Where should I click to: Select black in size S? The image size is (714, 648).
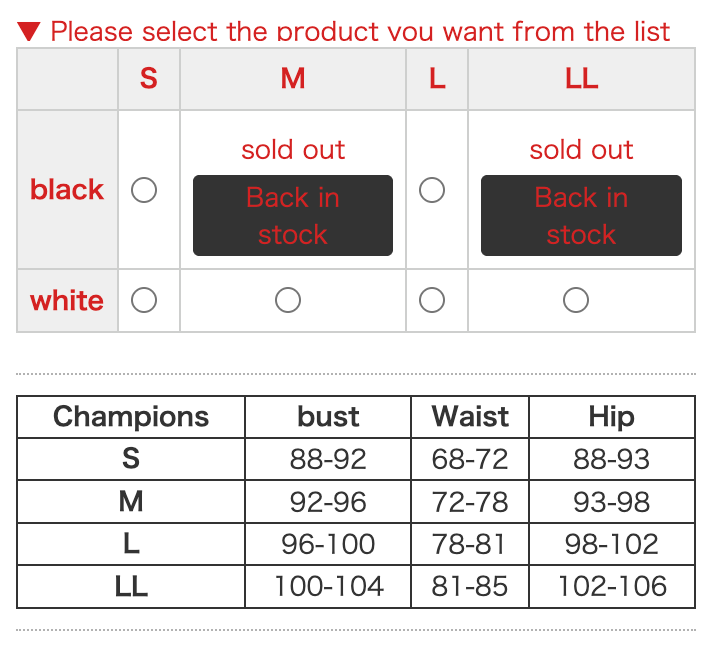144,190
